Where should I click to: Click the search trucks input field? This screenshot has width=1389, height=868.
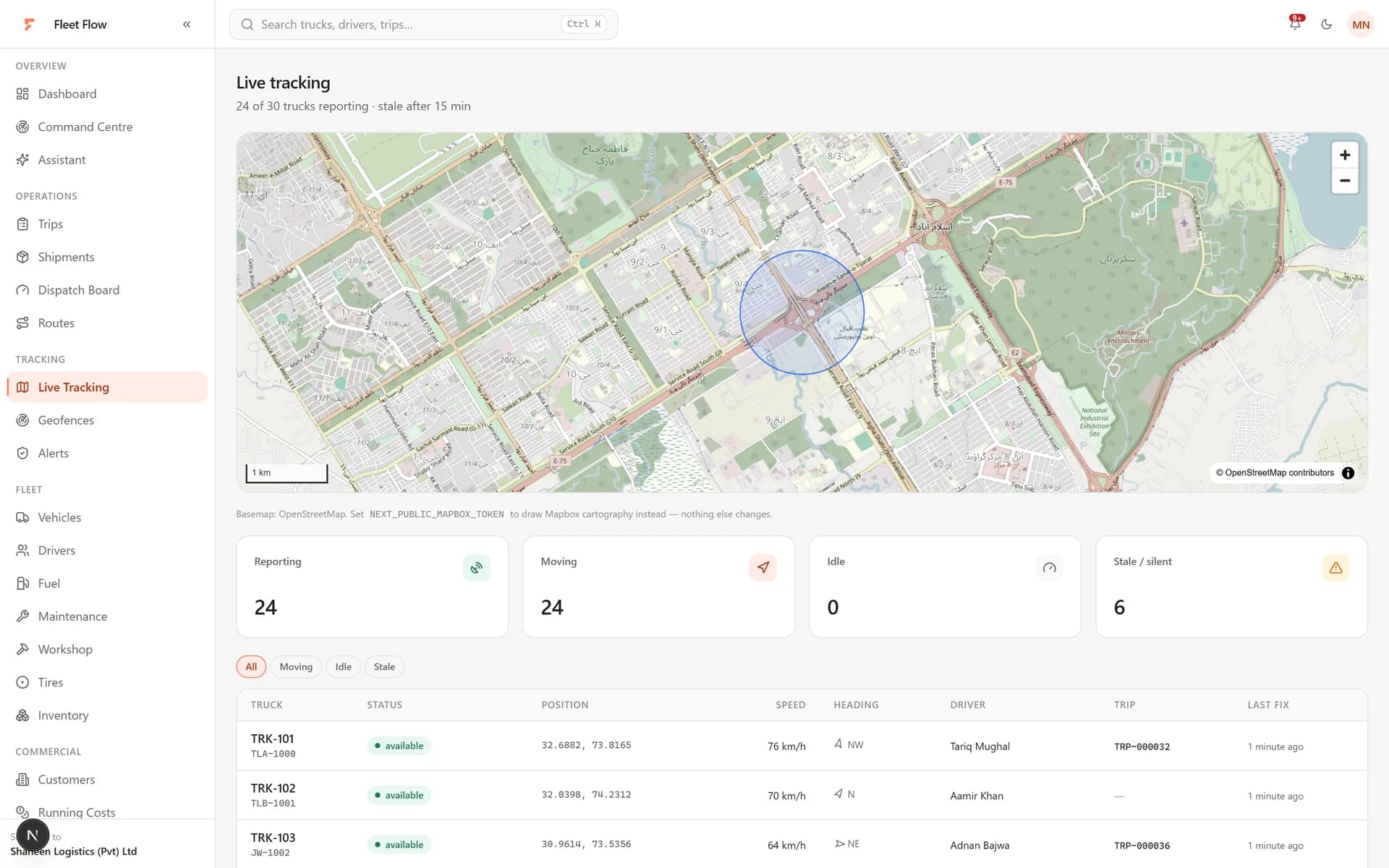pyautogui.click(x=423, y=25)
